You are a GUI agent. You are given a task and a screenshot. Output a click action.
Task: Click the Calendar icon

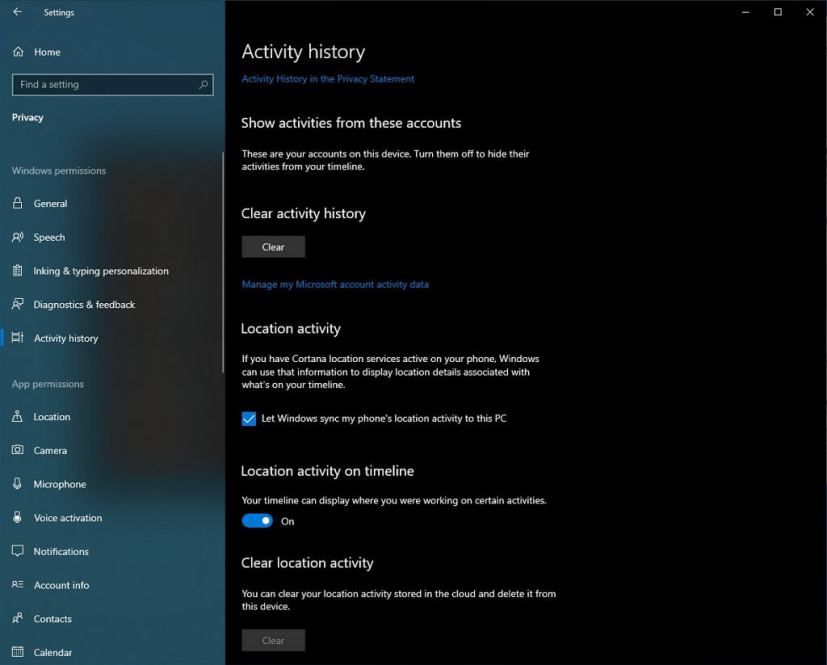point(17,652)
